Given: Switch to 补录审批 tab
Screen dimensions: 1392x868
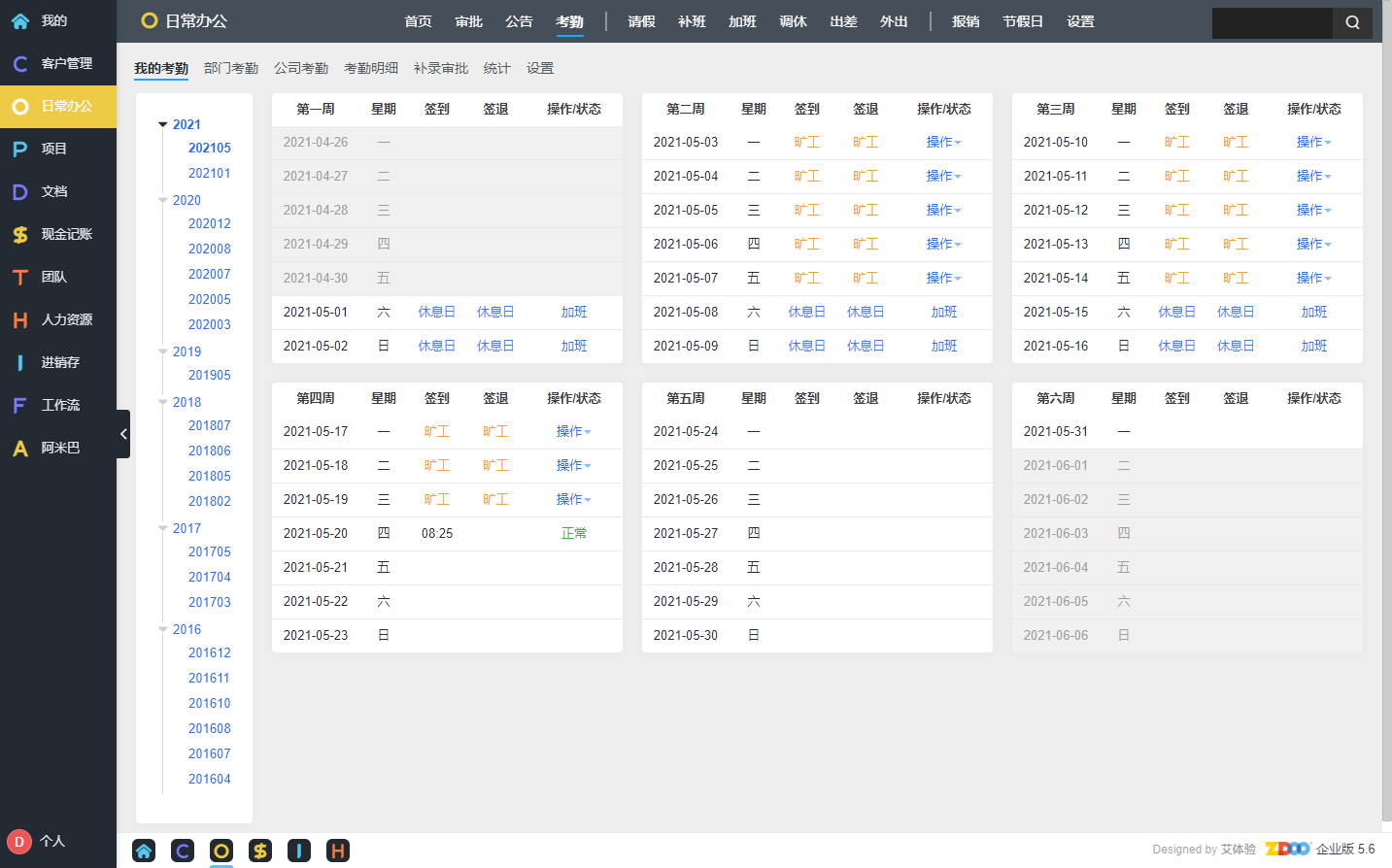Looking at the screenshot, I should pos(441,68).
